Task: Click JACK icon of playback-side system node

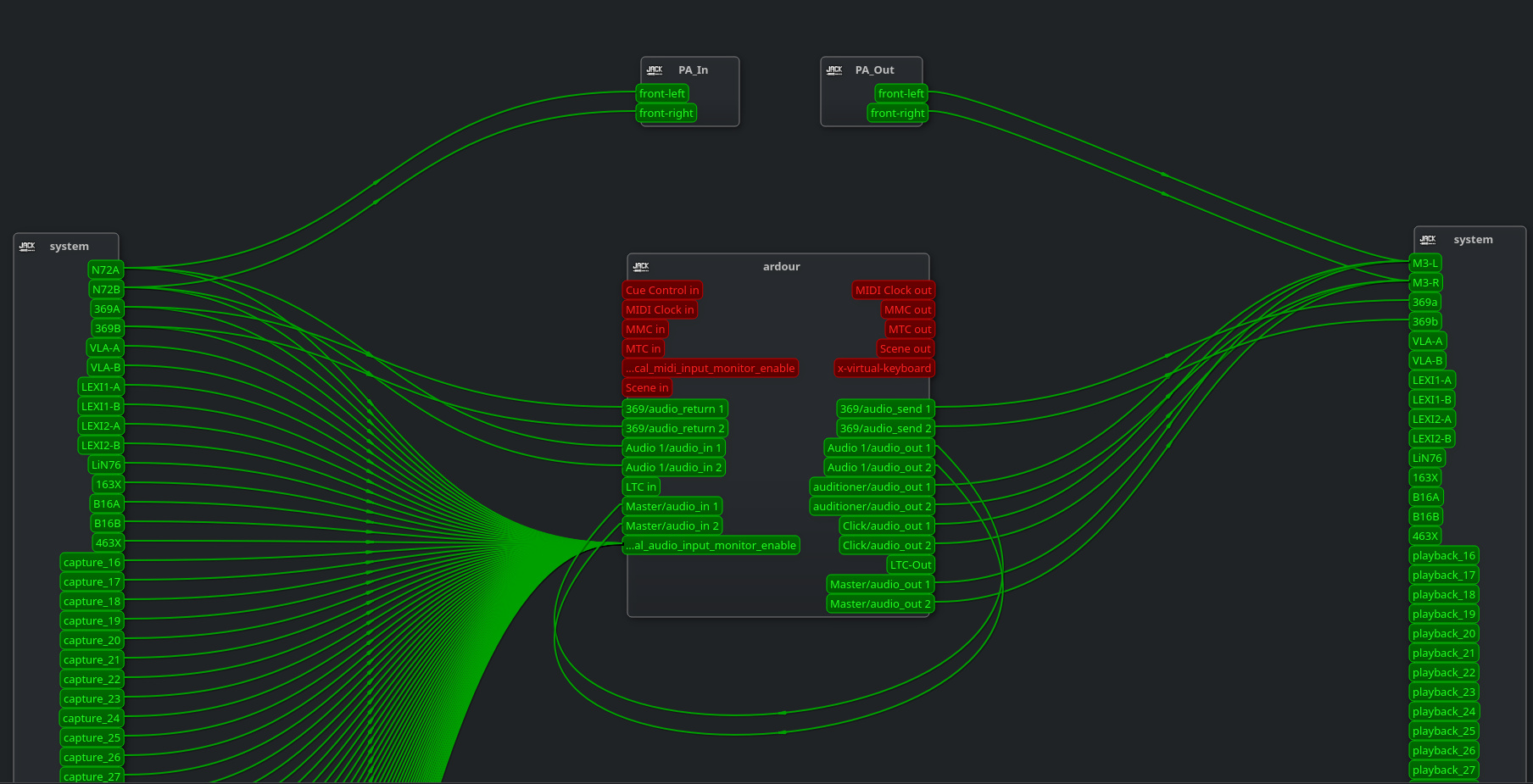Action: (x=1428, y=240)
